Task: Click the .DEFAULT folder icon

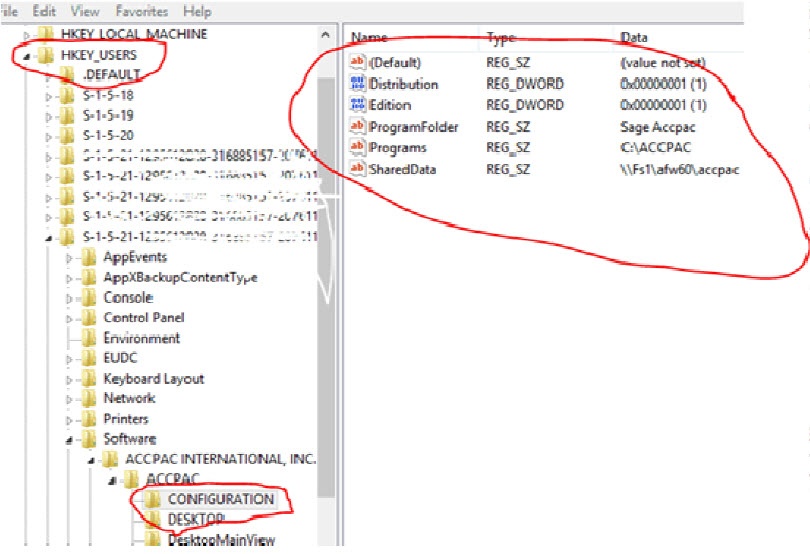Action: [67, 75]
